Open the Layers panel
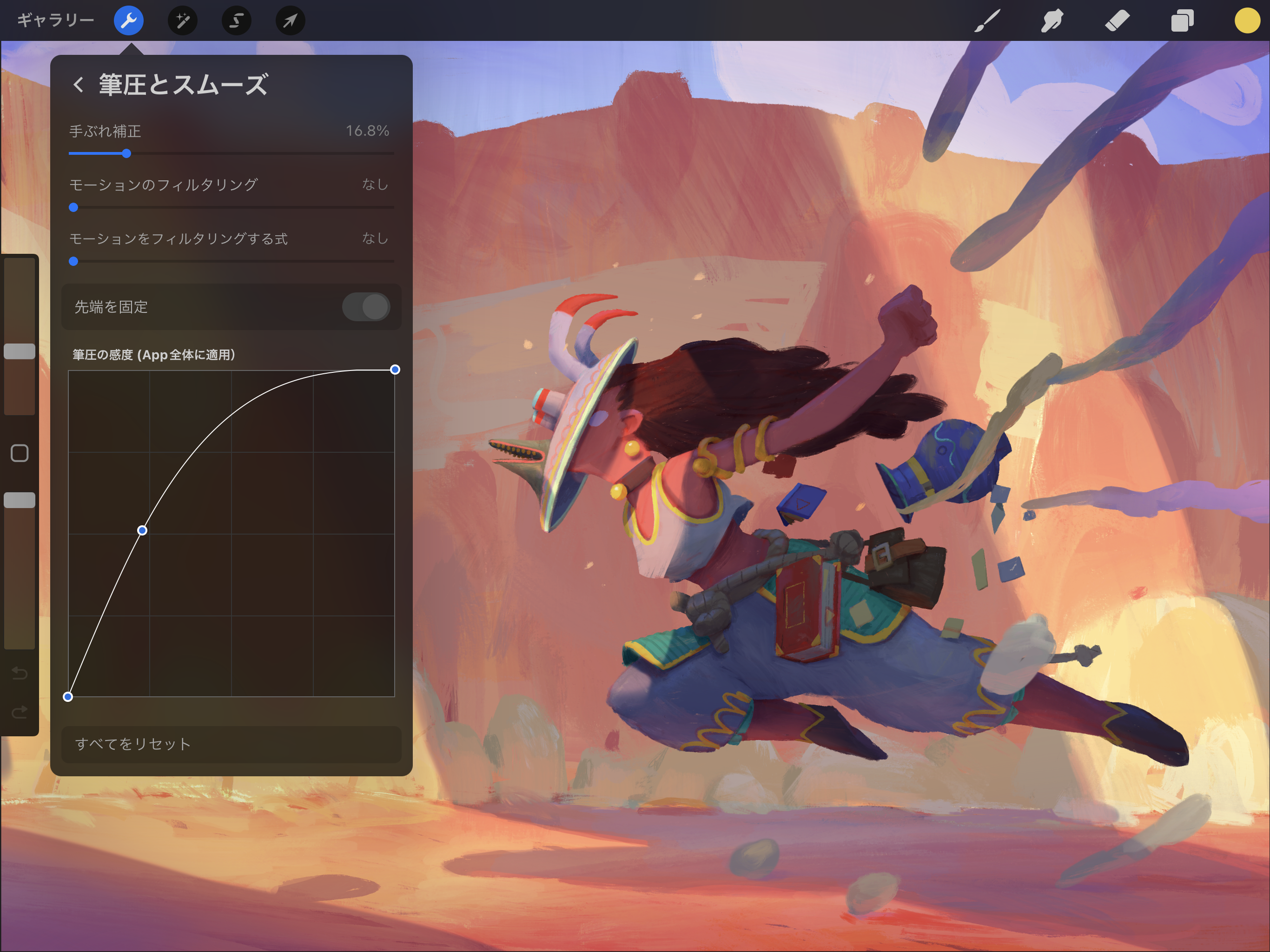 1182,20
